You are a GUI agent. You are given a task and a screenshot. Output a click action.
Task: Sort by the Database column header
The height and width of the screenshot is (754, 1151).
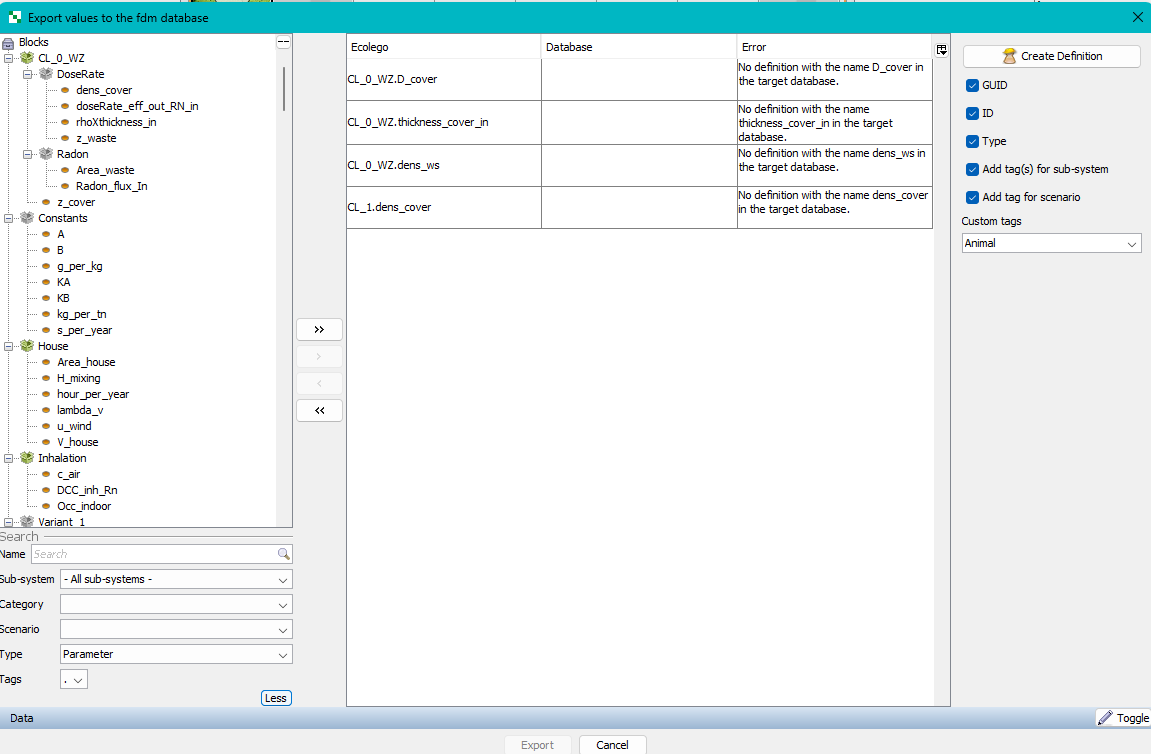pos(639,47)
